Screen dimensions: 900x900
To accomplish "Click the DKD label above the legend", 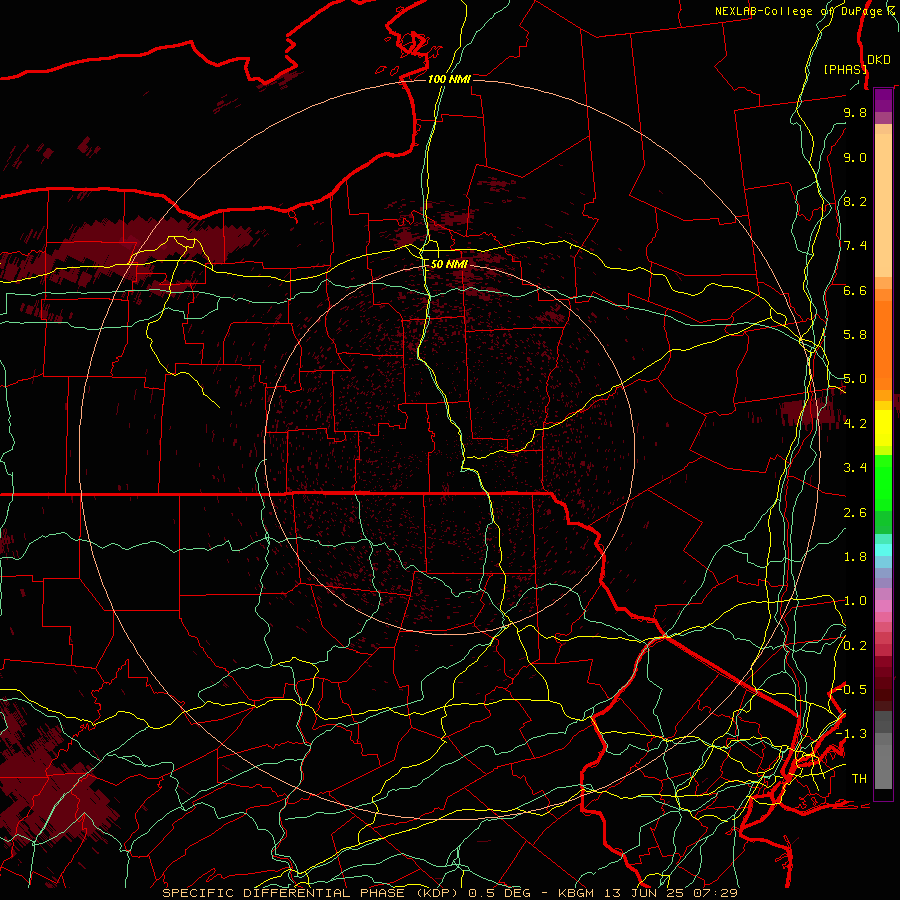I will (879, 60).
